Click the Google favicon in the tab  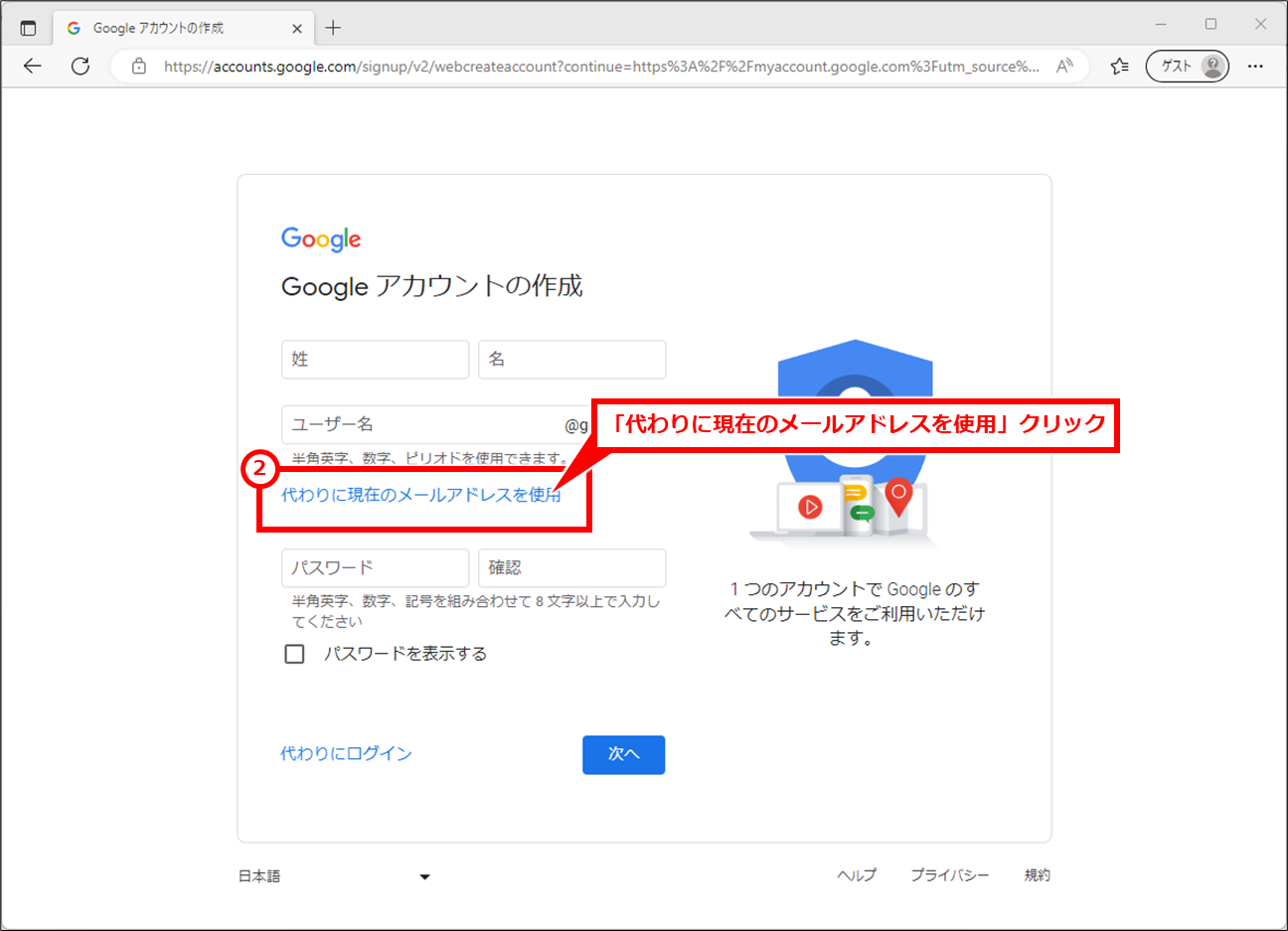pyautogui.click(x=74, y=28)
